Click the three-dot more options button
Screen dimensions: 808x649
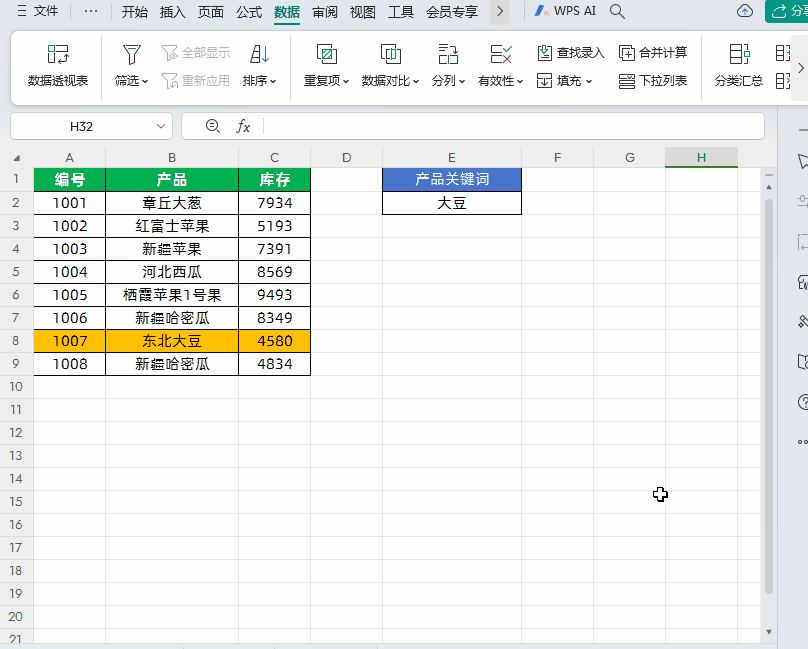(x=91, y=11)
